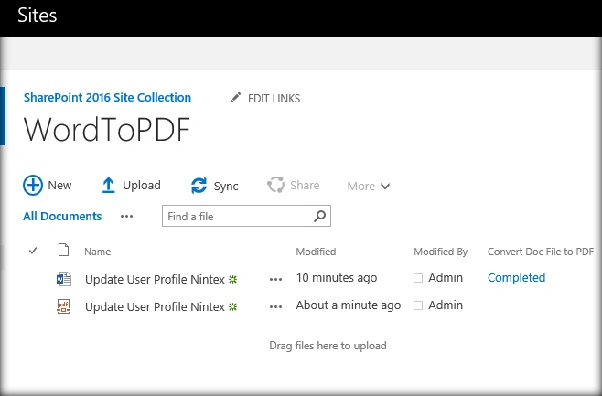Tick presence box beside Admin in second row

click(418, 305)
